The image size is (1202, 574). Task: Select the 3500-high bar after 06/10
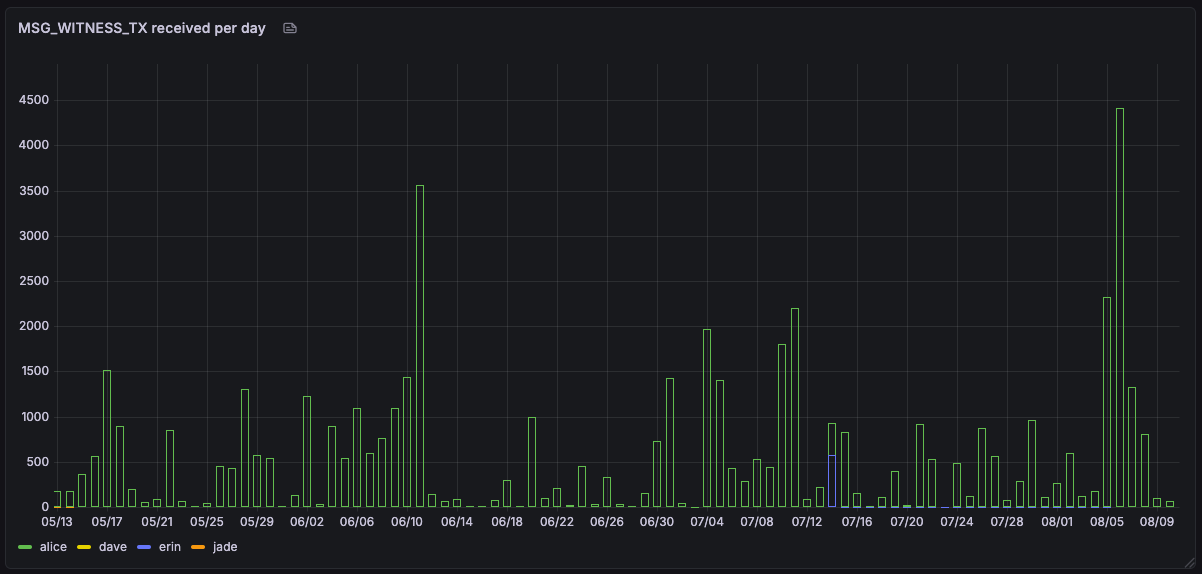(x=420, y=346)
